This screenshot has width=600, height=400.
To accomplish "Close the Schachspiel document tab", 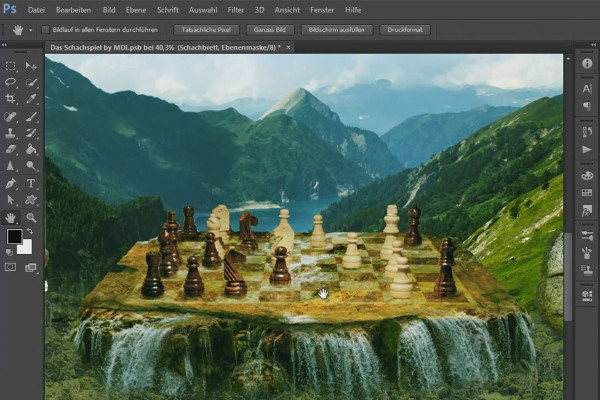I will (289, 47).
